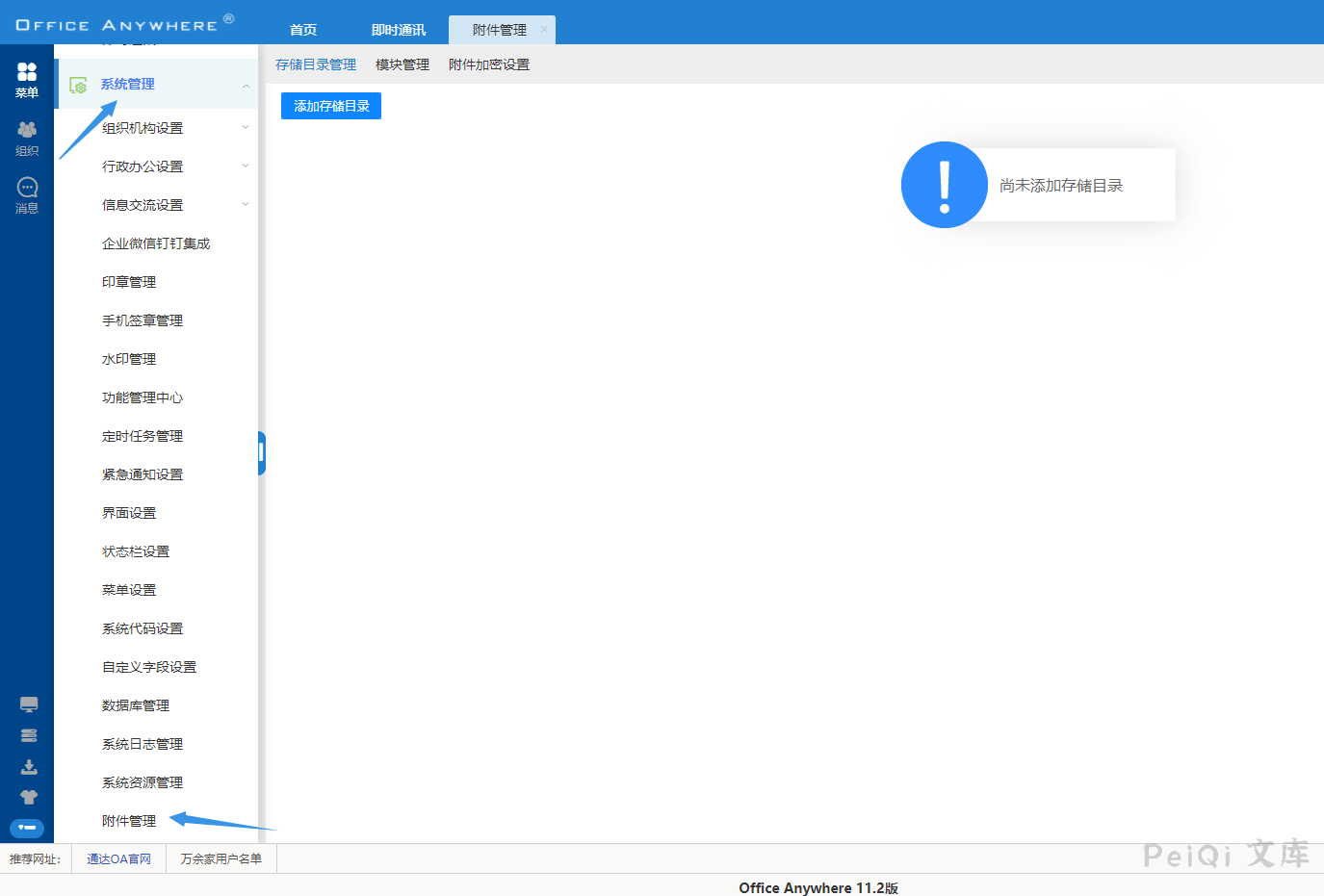Open the 通达OA官网 link
Image resolution: width=1324 pixels, height=896 pixels.
pyautogui.click(x=118, y=858)
